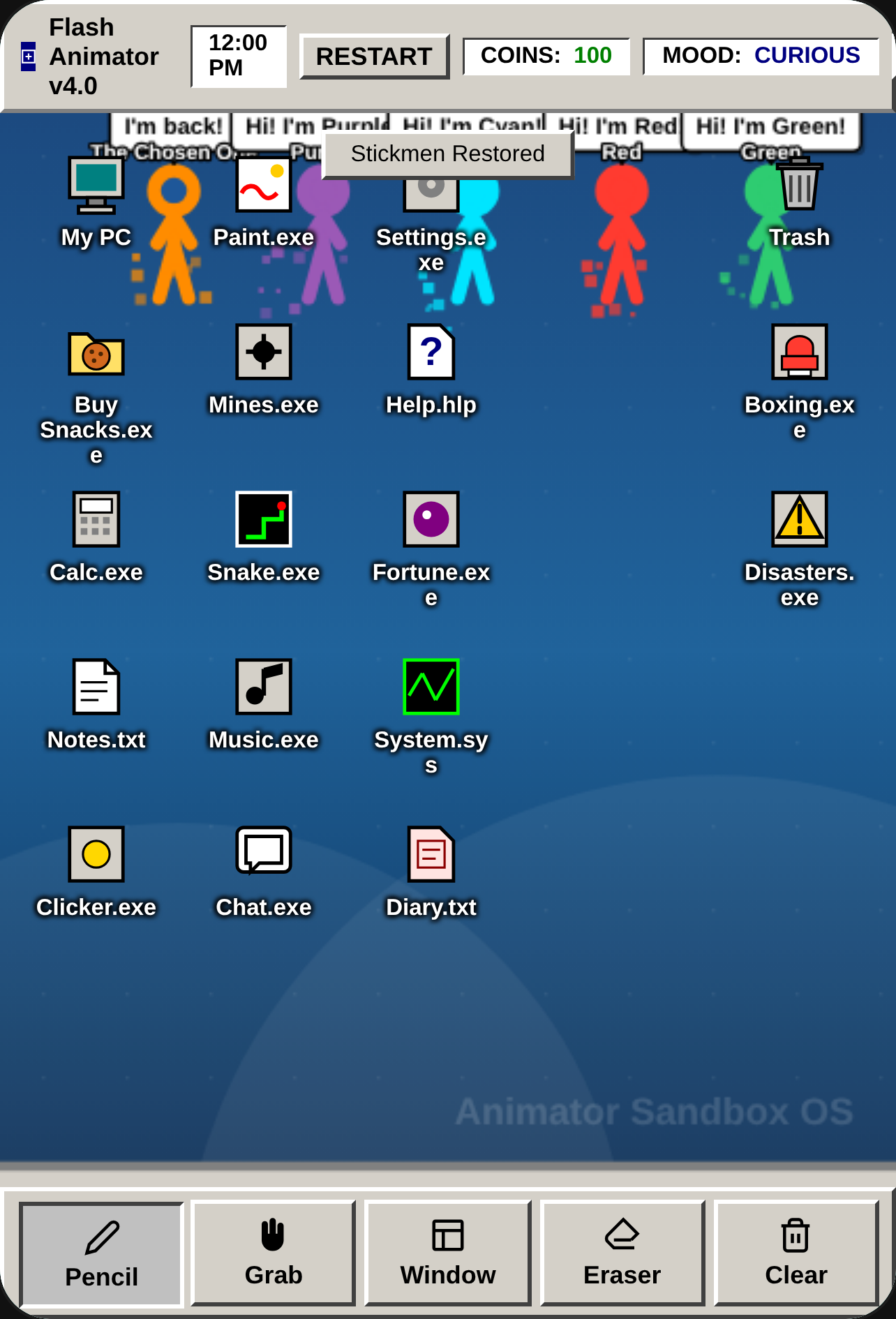The width and height of the screenshot is (896, 1319).
Task: Click the RESTART button
Action: tap(375, 57)
